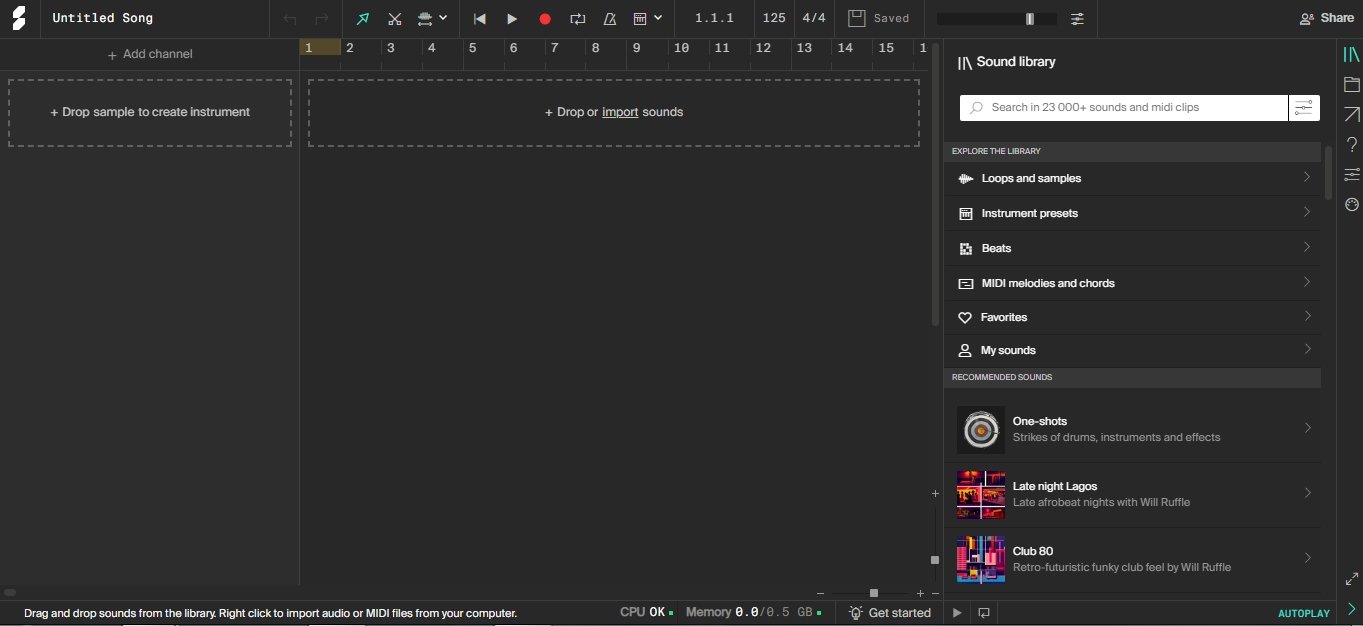Select the scissors split tool
Viewport: 1363px width, 626px height.
pyautogui.click(x=395, y=19)
